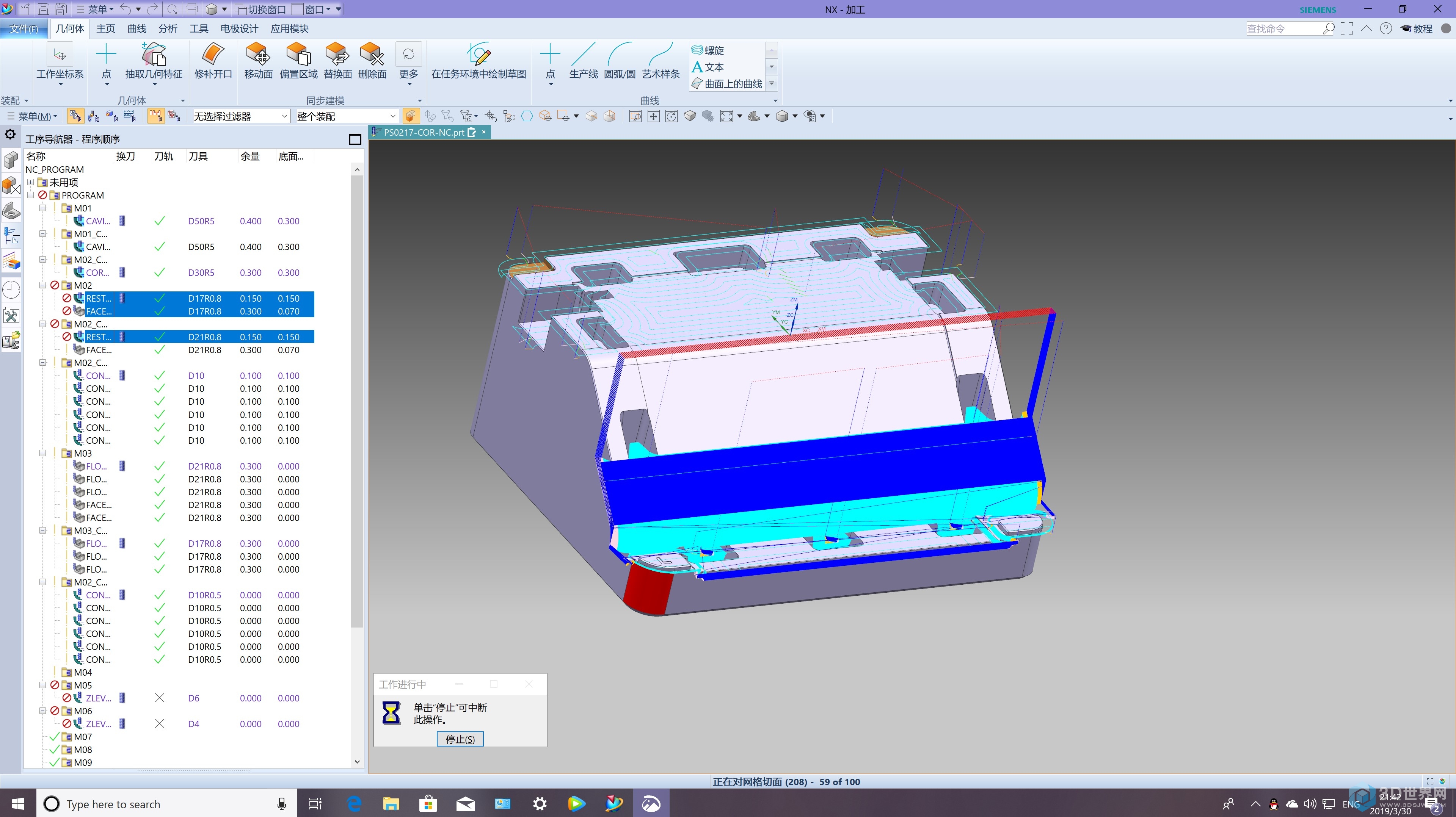Click the fit view icon in view toolbar
The height and width of the screenshot is (817, 1456).
(726, 116)
